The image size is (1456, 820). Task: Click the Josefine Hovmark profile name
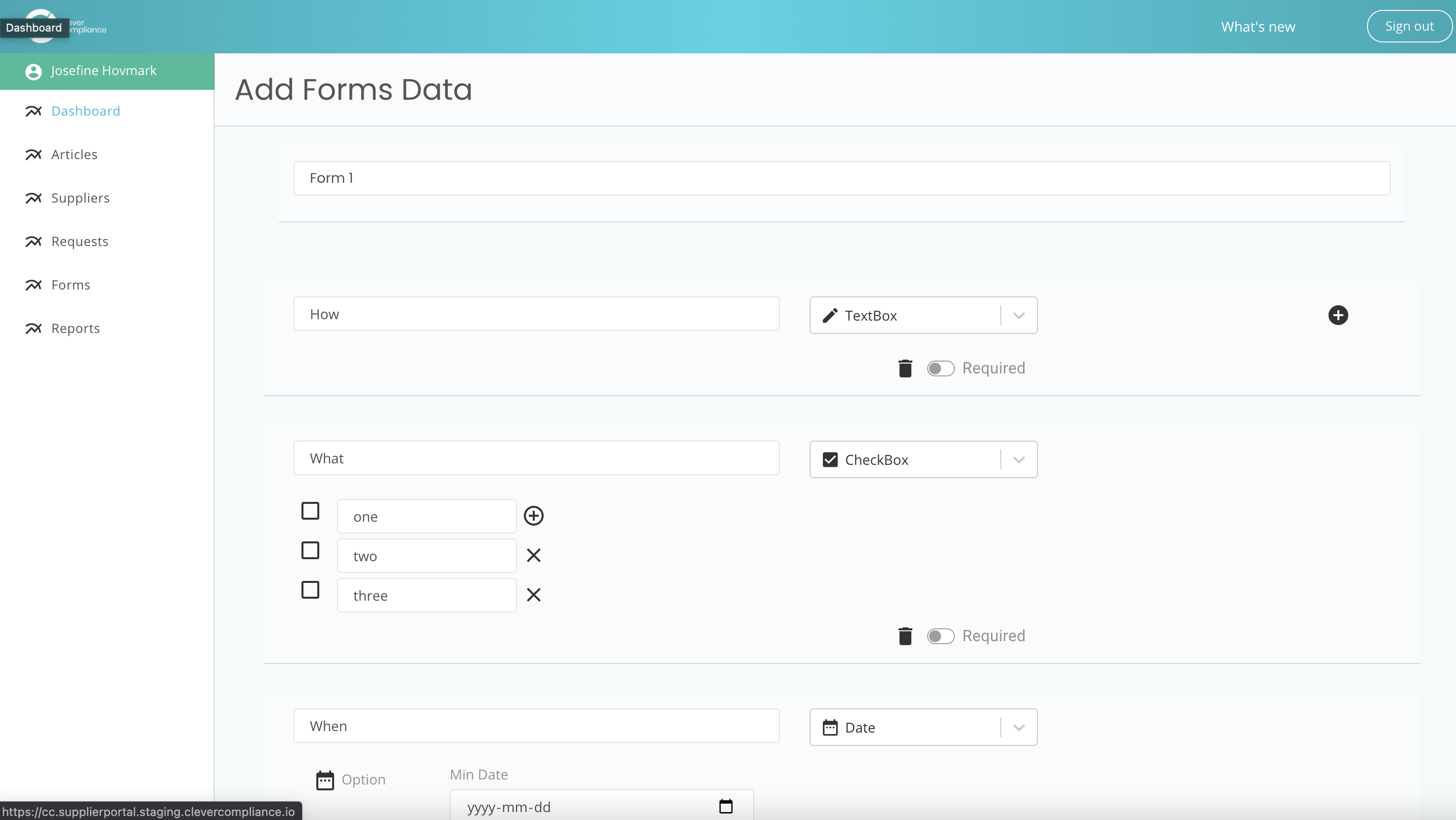[x=103, y=71]
